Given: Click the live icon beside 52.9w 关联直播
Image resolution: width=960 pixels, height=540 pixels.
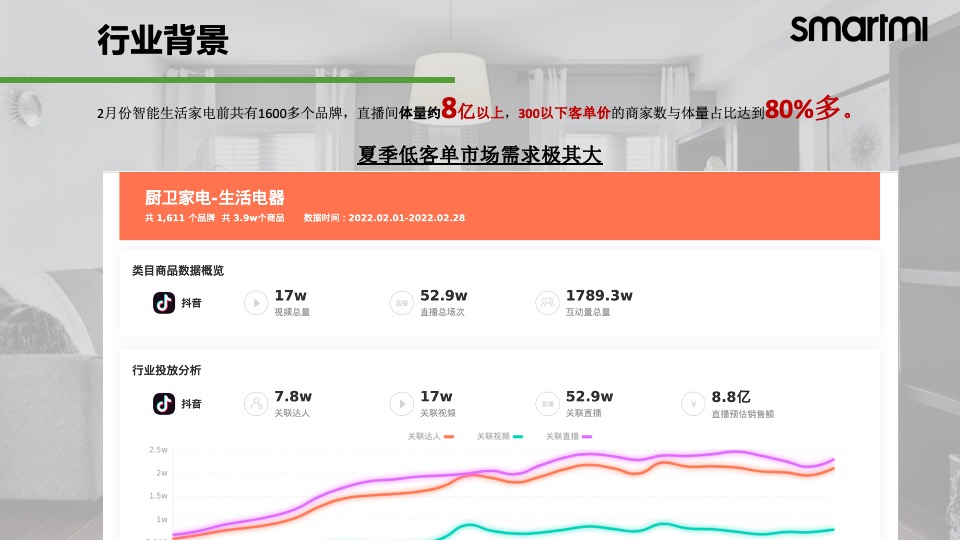Looking at the screenshot, I should [x=547, y=404].
